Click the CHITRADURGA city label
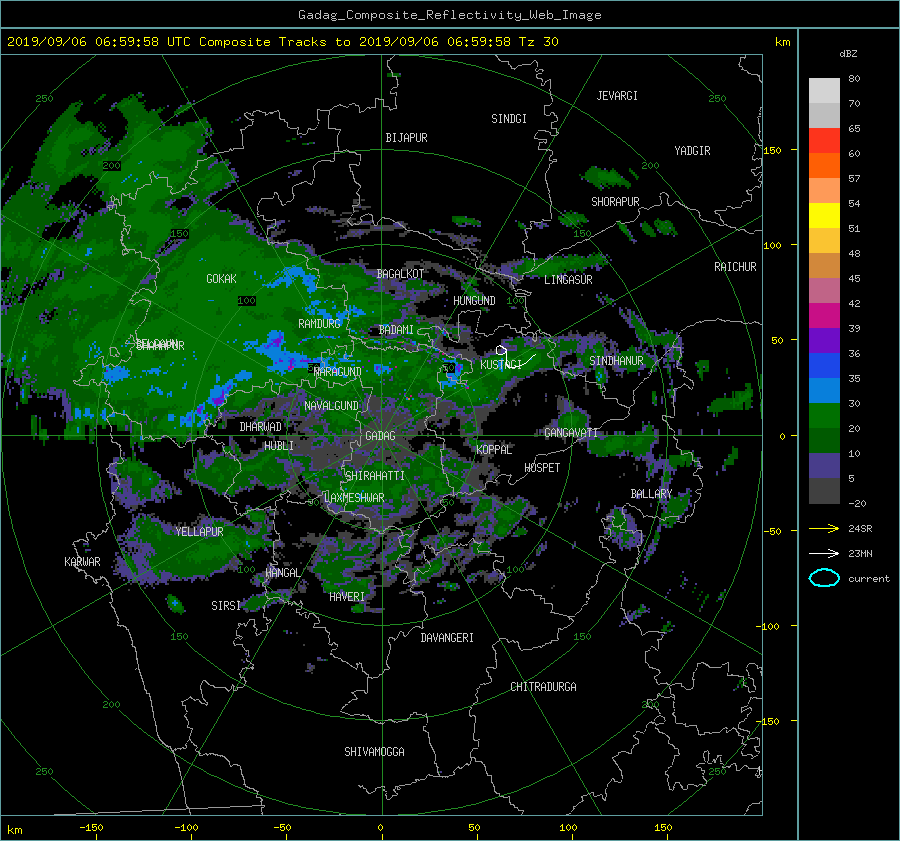The width and height of the screenshot is (900, 841). (543, 687)
